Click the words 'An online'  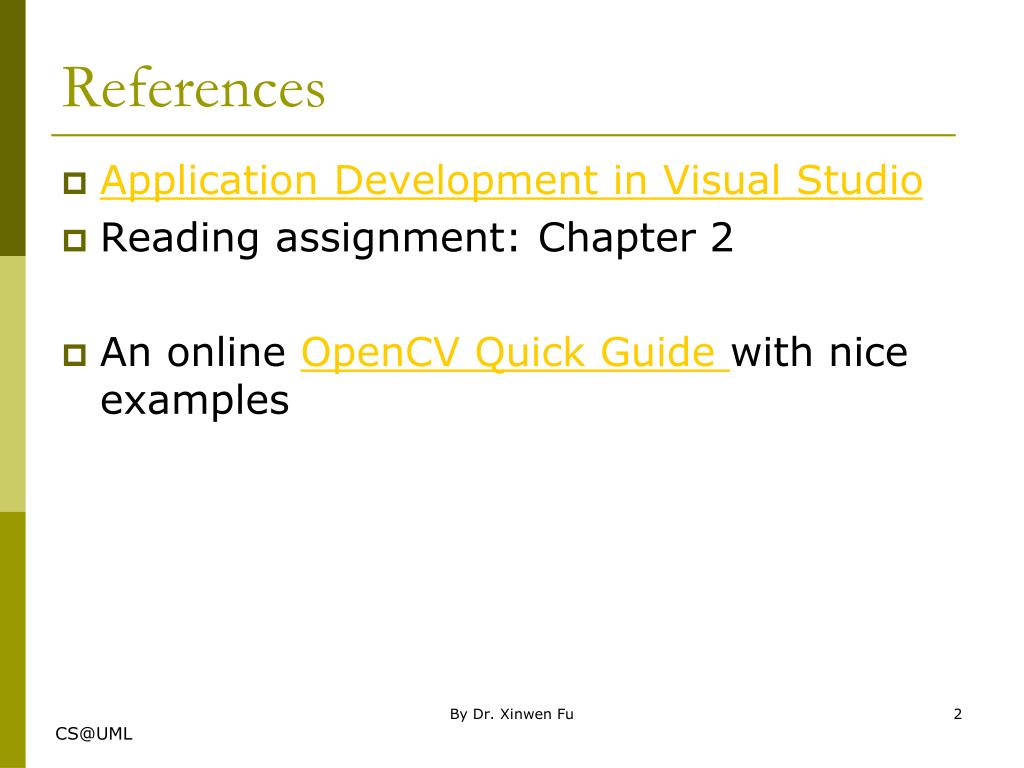click(193, 353)
